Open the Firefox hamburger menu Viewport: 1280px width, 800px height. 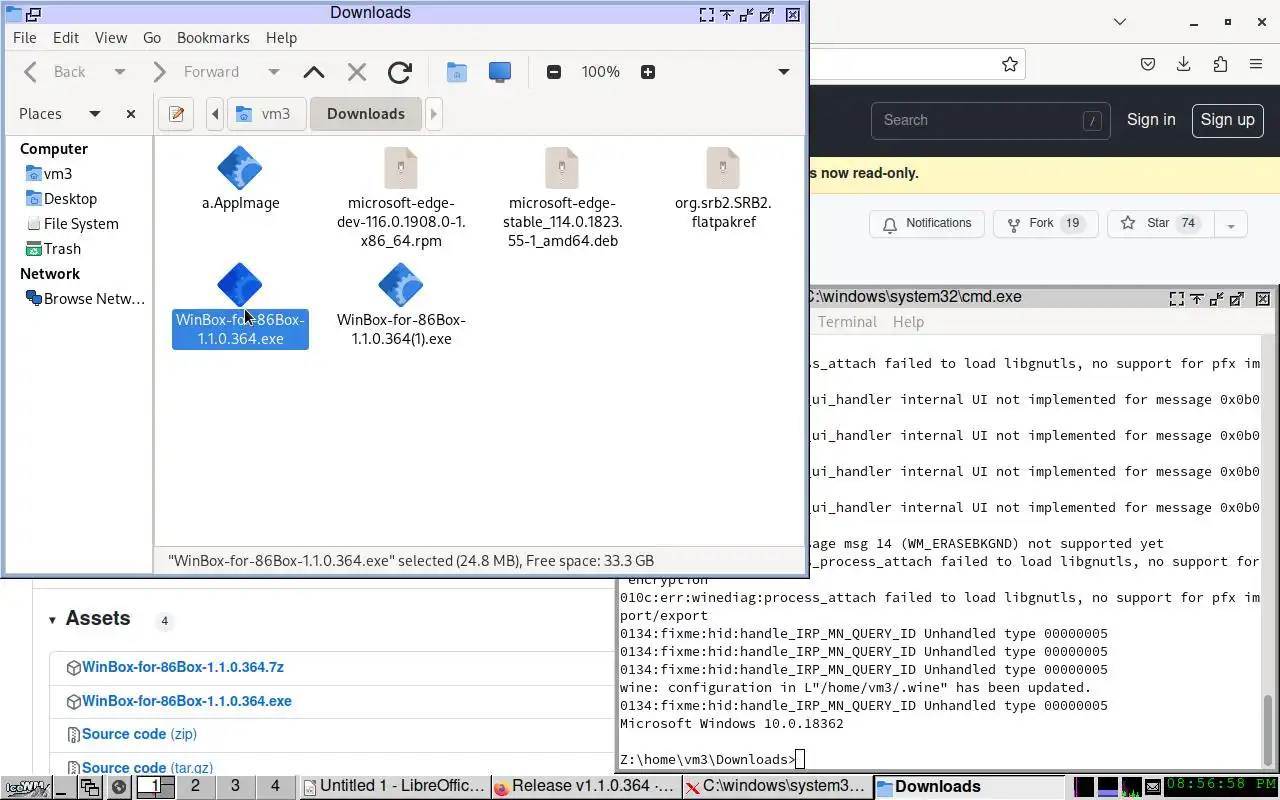click(x=1256, y=64)
